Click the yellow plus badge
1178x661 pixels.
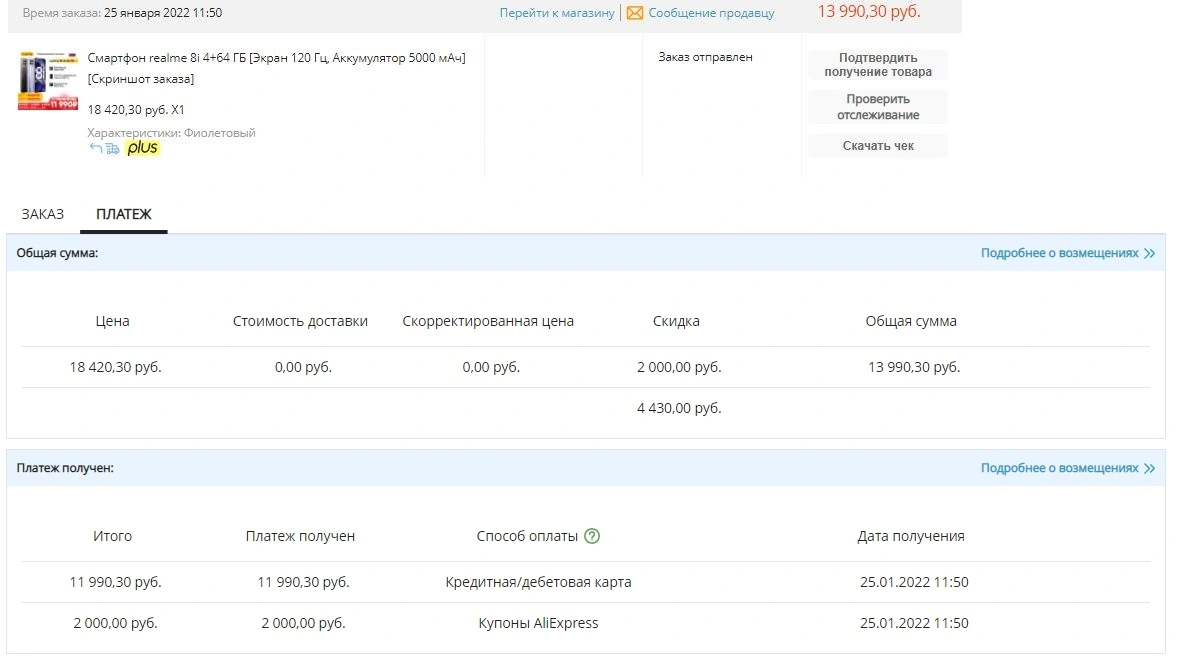click(142, 148)
